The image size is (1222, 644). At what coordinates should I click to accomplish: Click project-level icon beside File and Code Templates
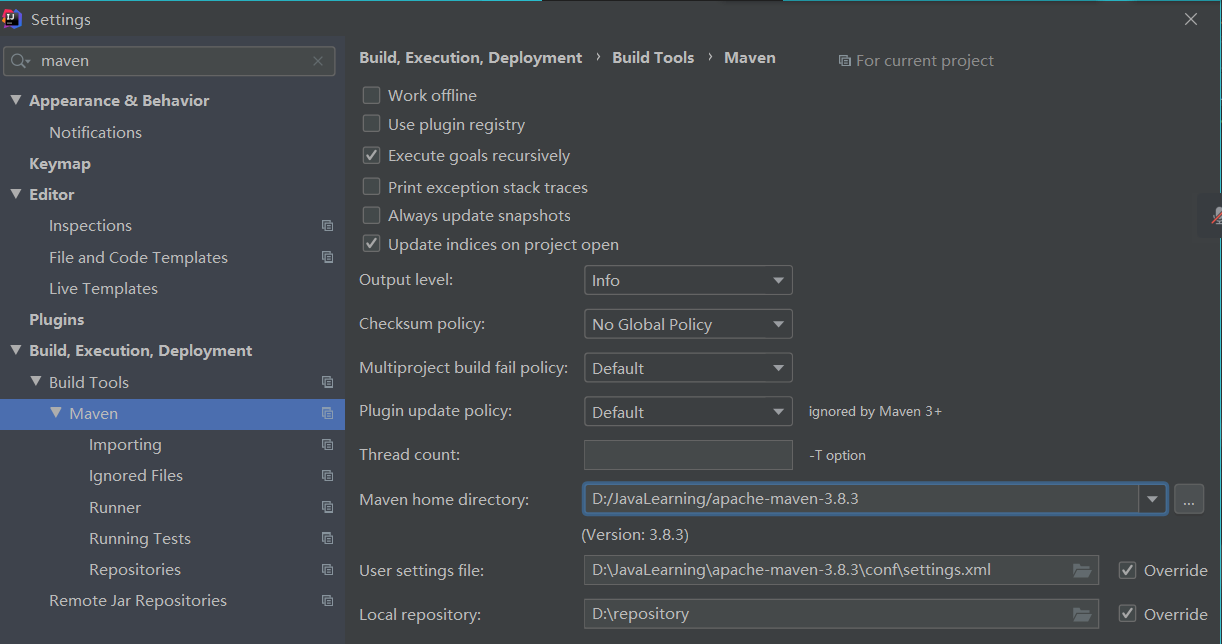pyautogui.click(x=327, y=257)
